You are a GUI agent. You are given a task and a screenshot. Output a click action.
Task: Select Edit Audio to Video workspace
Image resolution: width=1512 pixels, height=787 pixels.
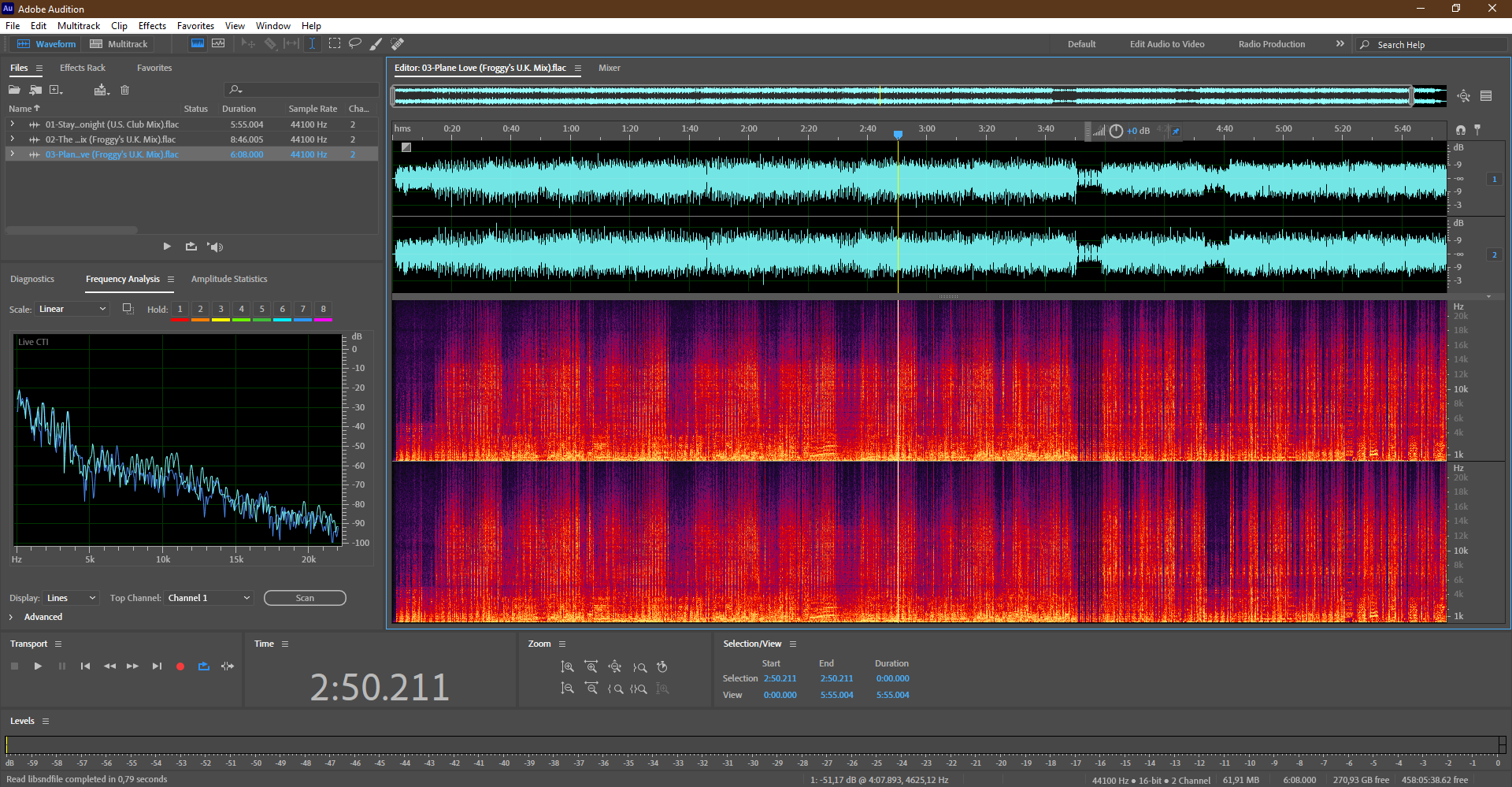point(1167,44)
